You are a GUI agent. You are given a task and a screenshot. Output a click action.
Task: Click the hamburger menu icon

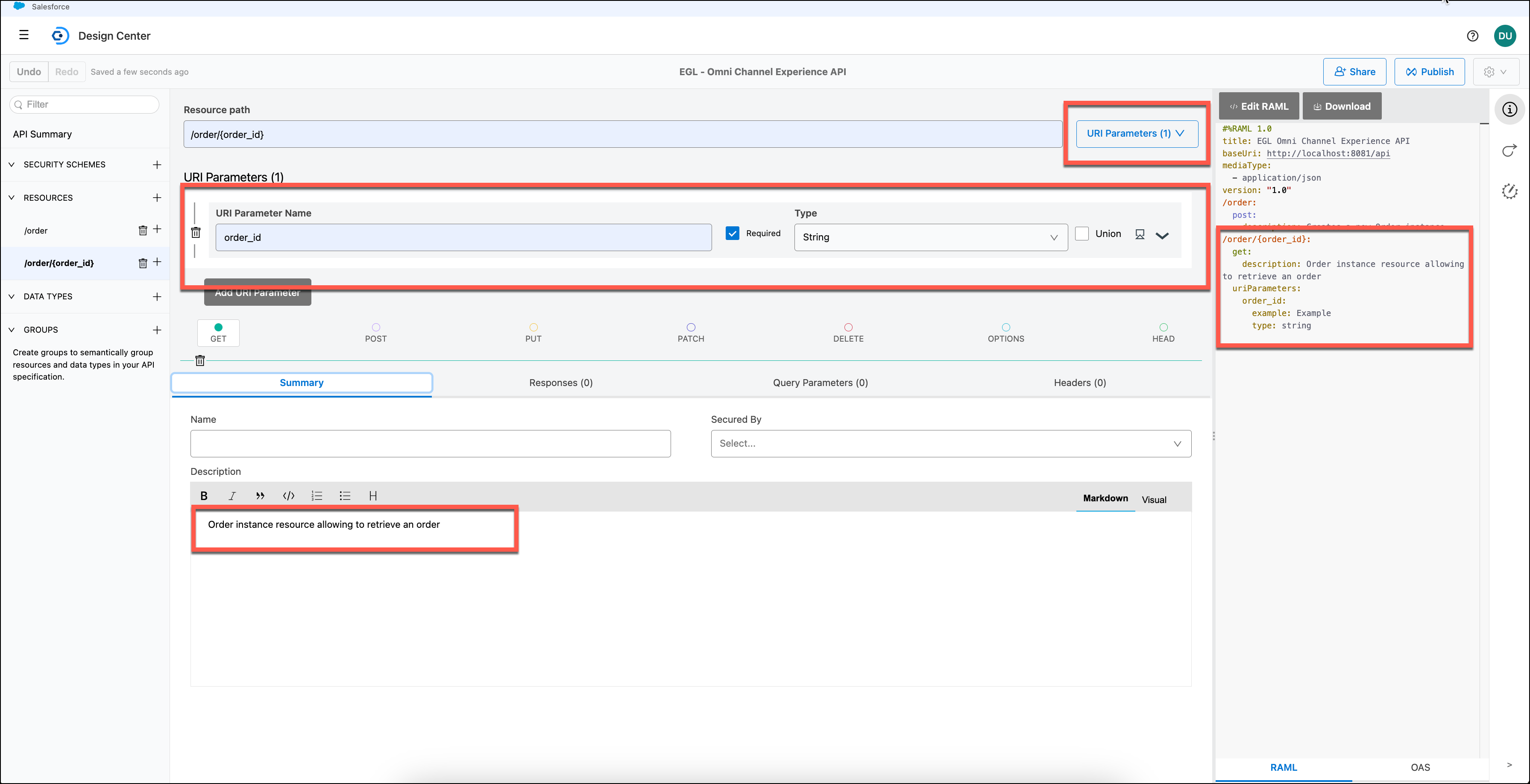(24, 35)
